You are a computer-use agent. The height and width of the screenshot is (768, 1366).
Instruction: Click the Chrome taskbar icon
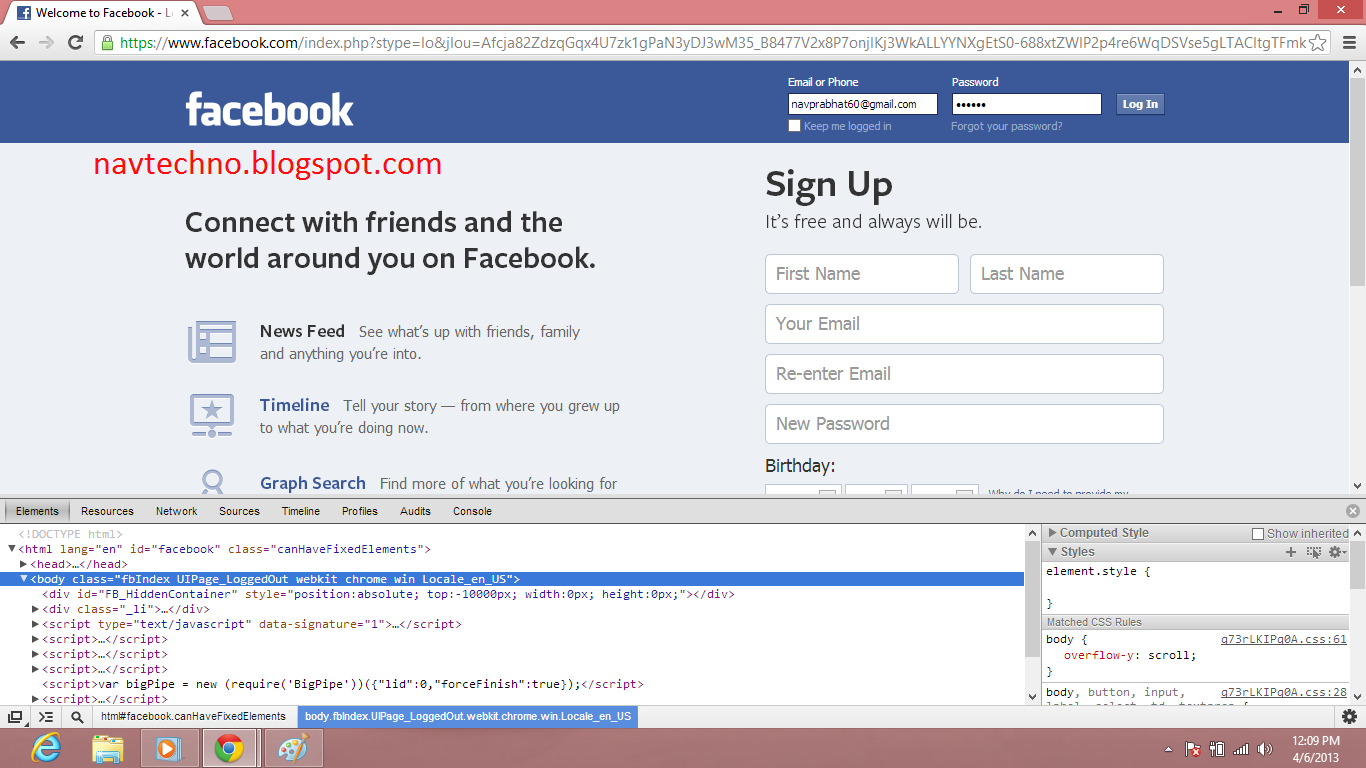229,748
